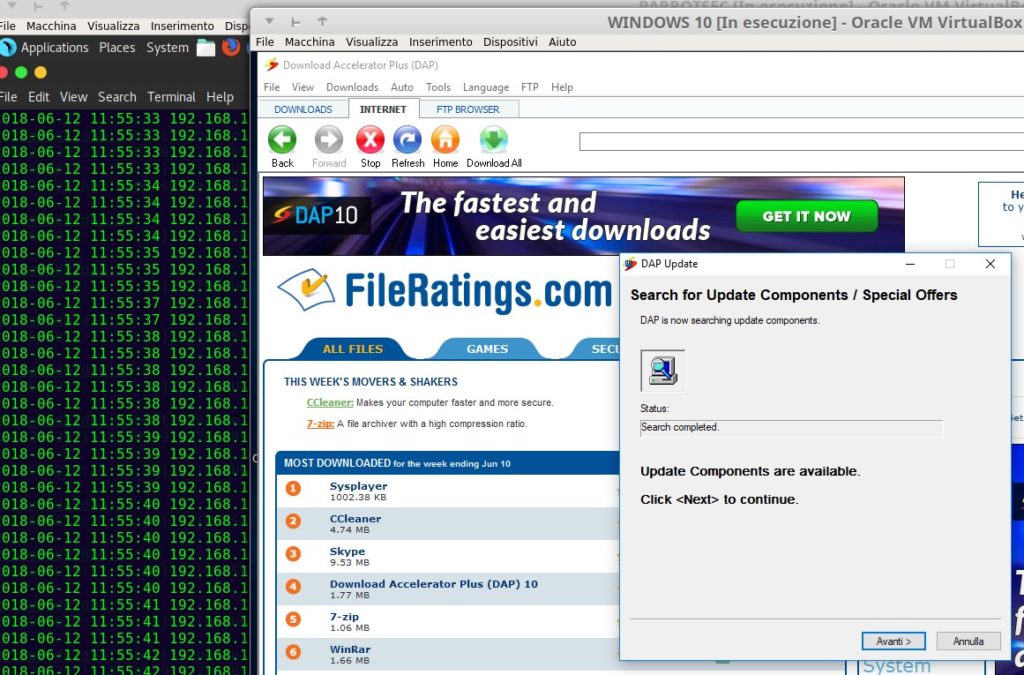The width and height of the screenshot is (1024, 675).
Task: Open the CCleaner entry in Most Downloaded list
Action: pos(355,518)
